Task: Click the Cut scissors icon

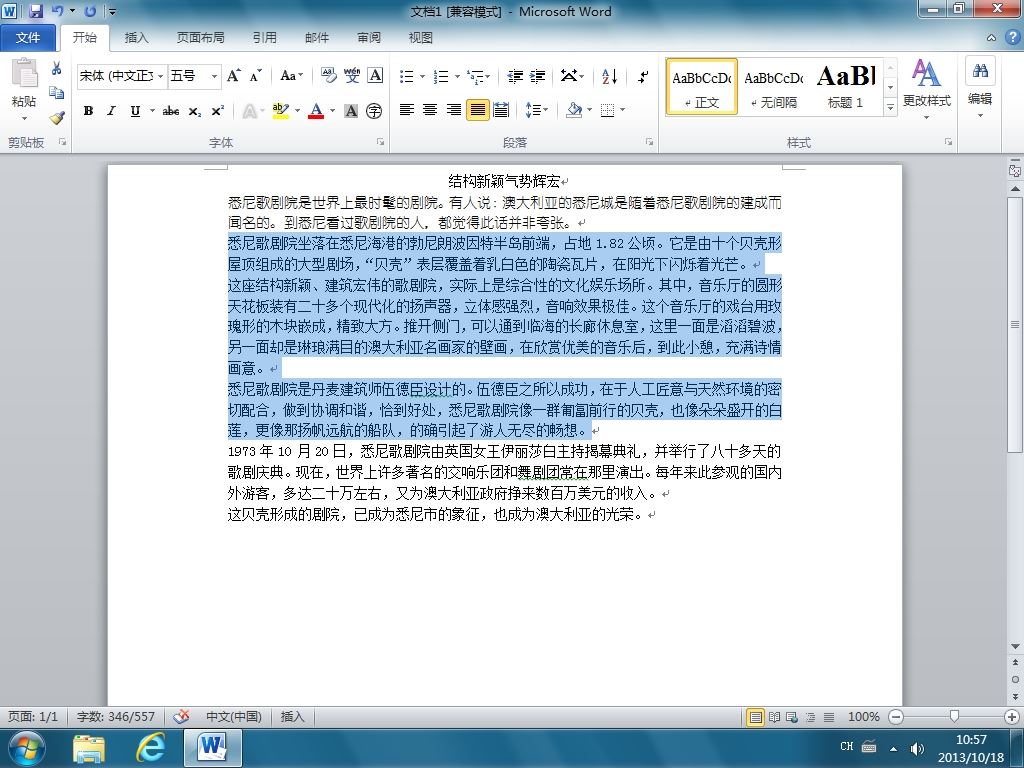Action: coord(57,68)
